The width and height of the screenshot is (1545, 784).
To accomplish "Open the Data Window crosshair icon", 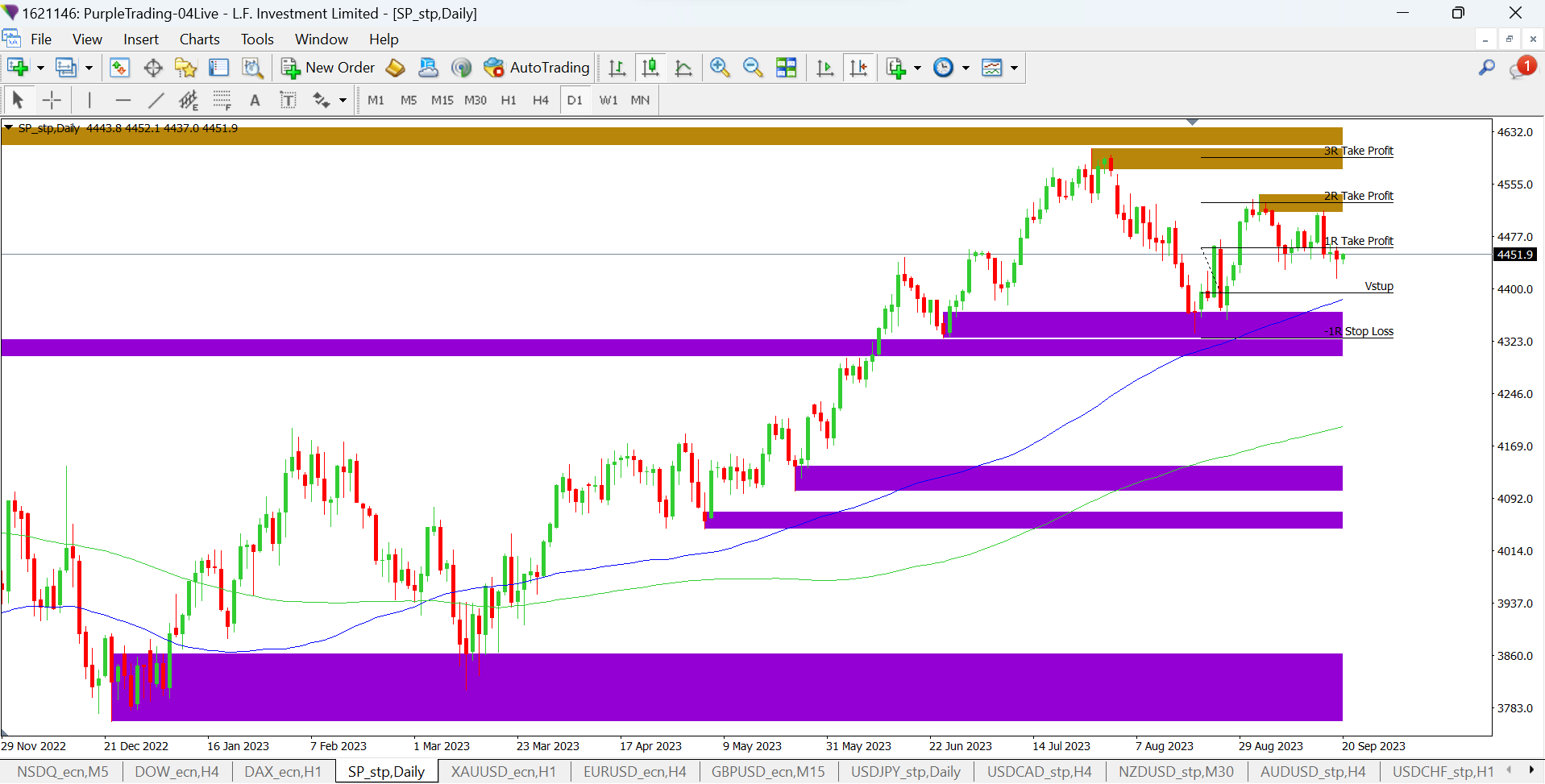I will coord(152,68).
